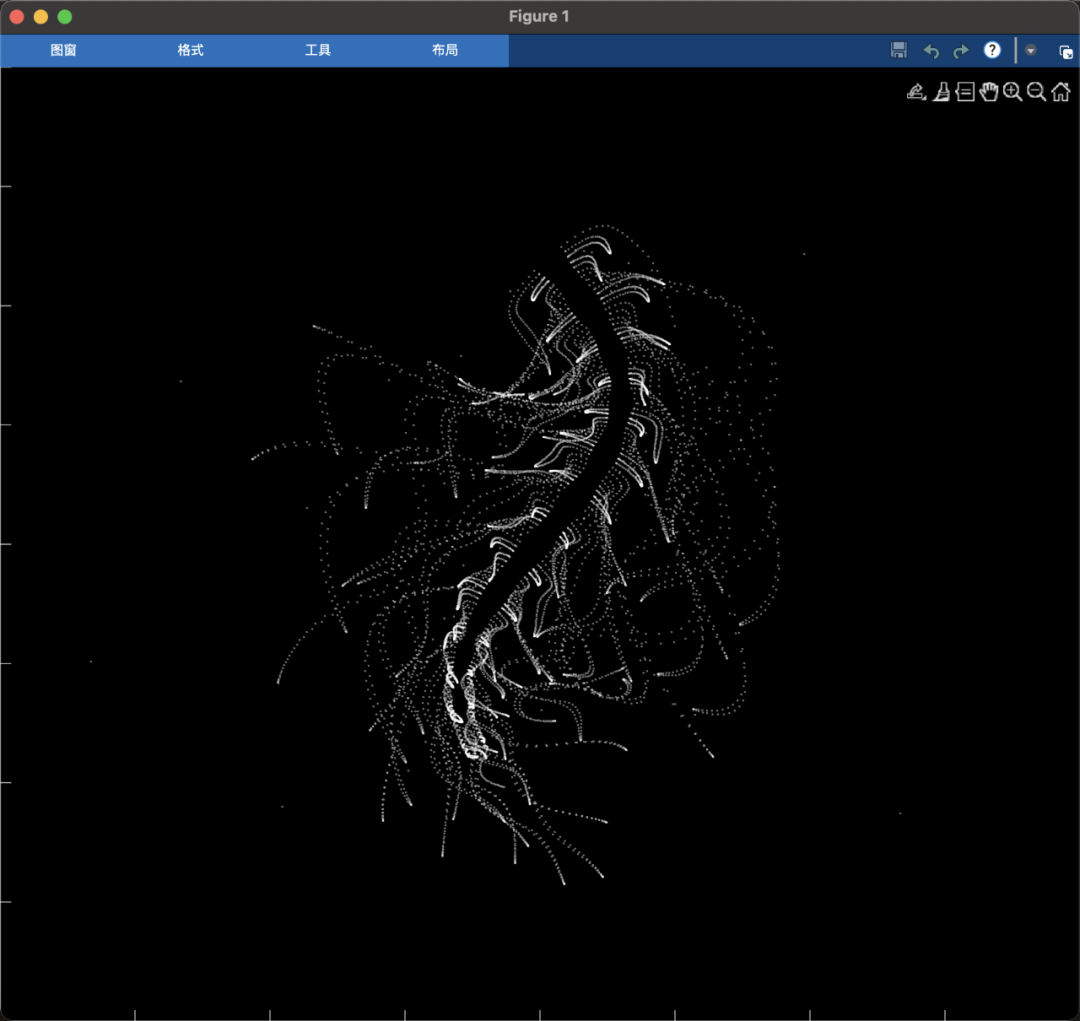Activate the zoom in magnifier

click(x=1012, y=92)
